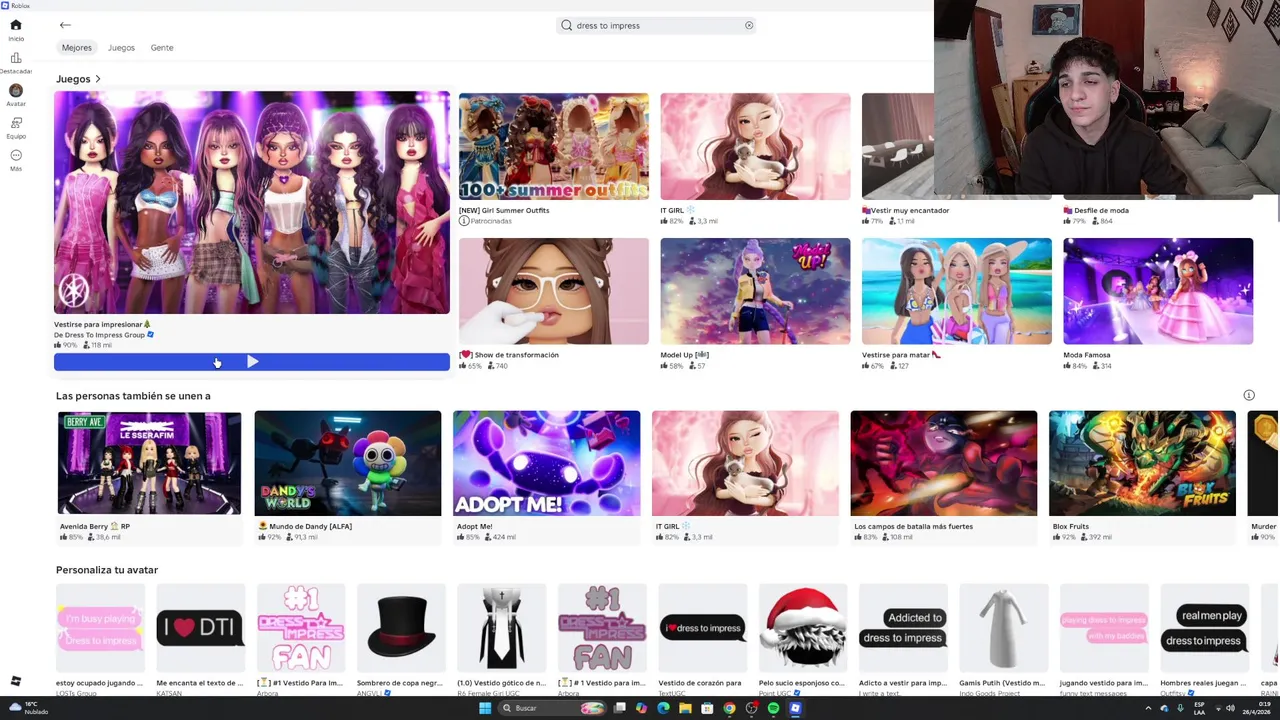The height and width of the screenshot is (720, 1280).
Task: Play Vestirse para impresionar game
Action: 252,362
